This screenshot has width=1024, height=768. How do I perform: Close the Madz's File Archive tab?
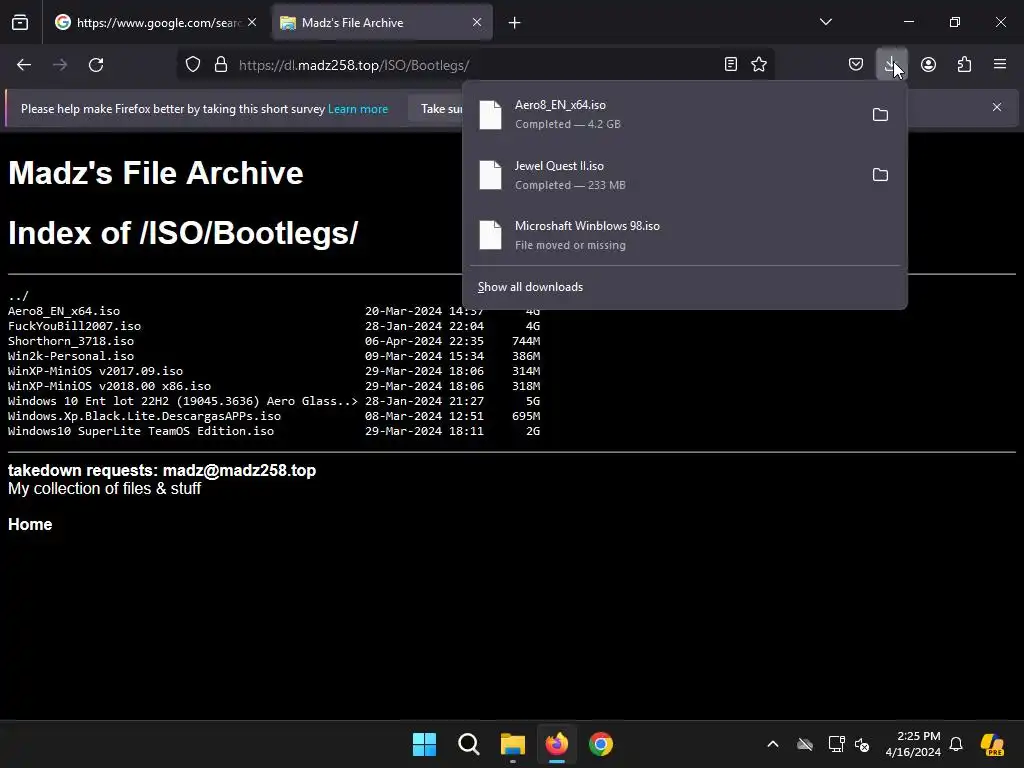point(477,22)
